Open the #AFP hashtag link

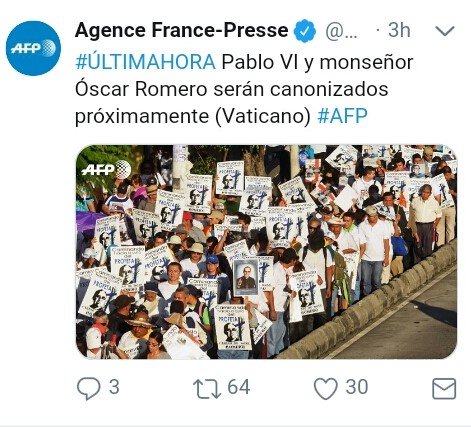pos(342,116)
